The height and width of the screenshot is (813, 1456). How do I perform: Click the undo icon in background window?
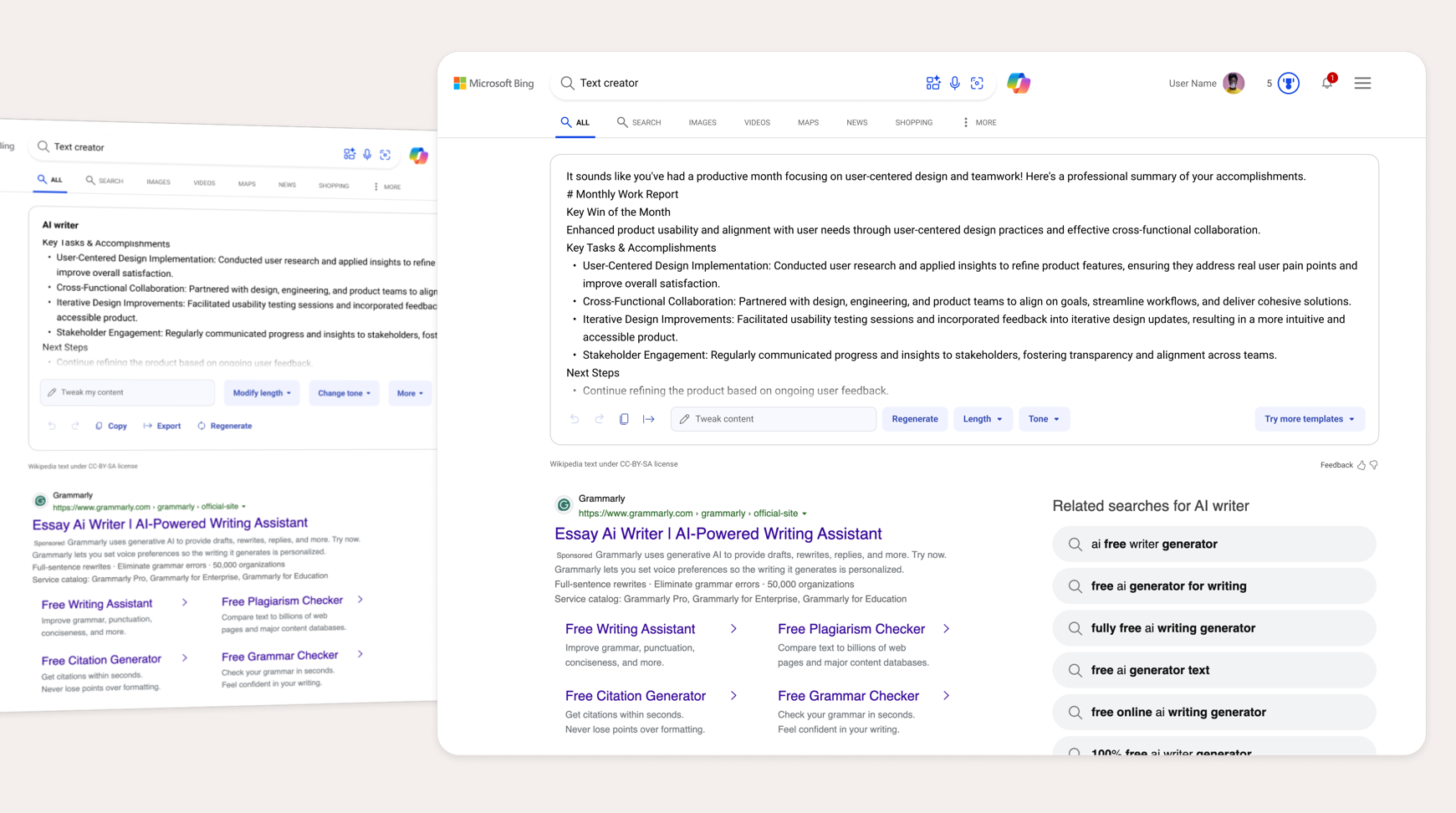tap(52, 426)
